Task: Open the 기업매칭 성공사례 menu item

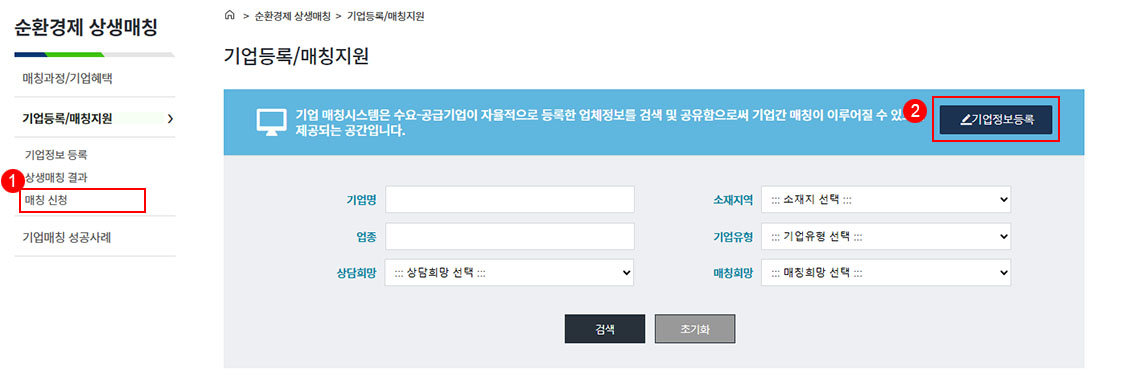Action: [71, 237]
